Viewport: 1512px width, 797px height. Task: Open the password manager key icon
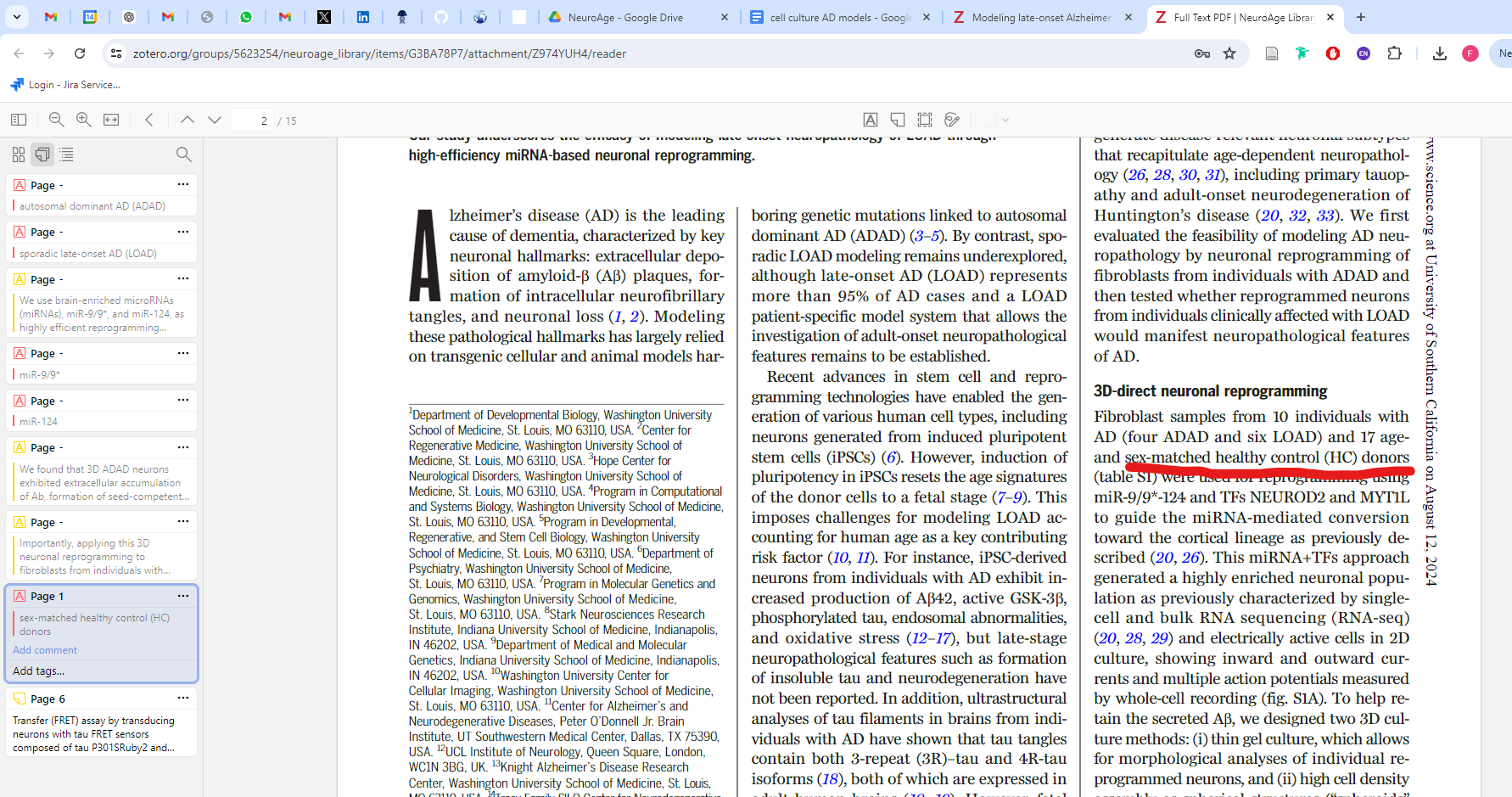click(1202, 53)
